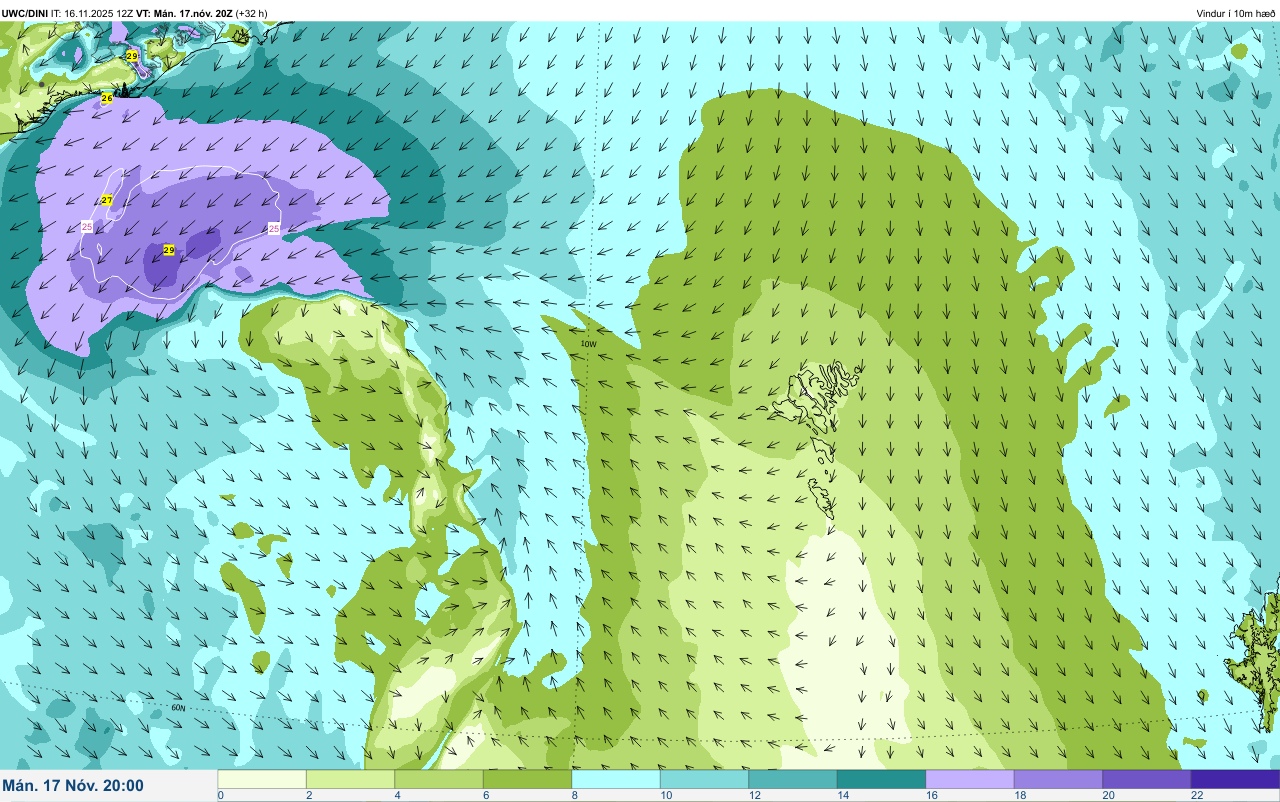Viewport: 1280px width, 802px height.
Task: Click the 8–10 m/s pale cyan legend swatch
Action: pos(616,779)
